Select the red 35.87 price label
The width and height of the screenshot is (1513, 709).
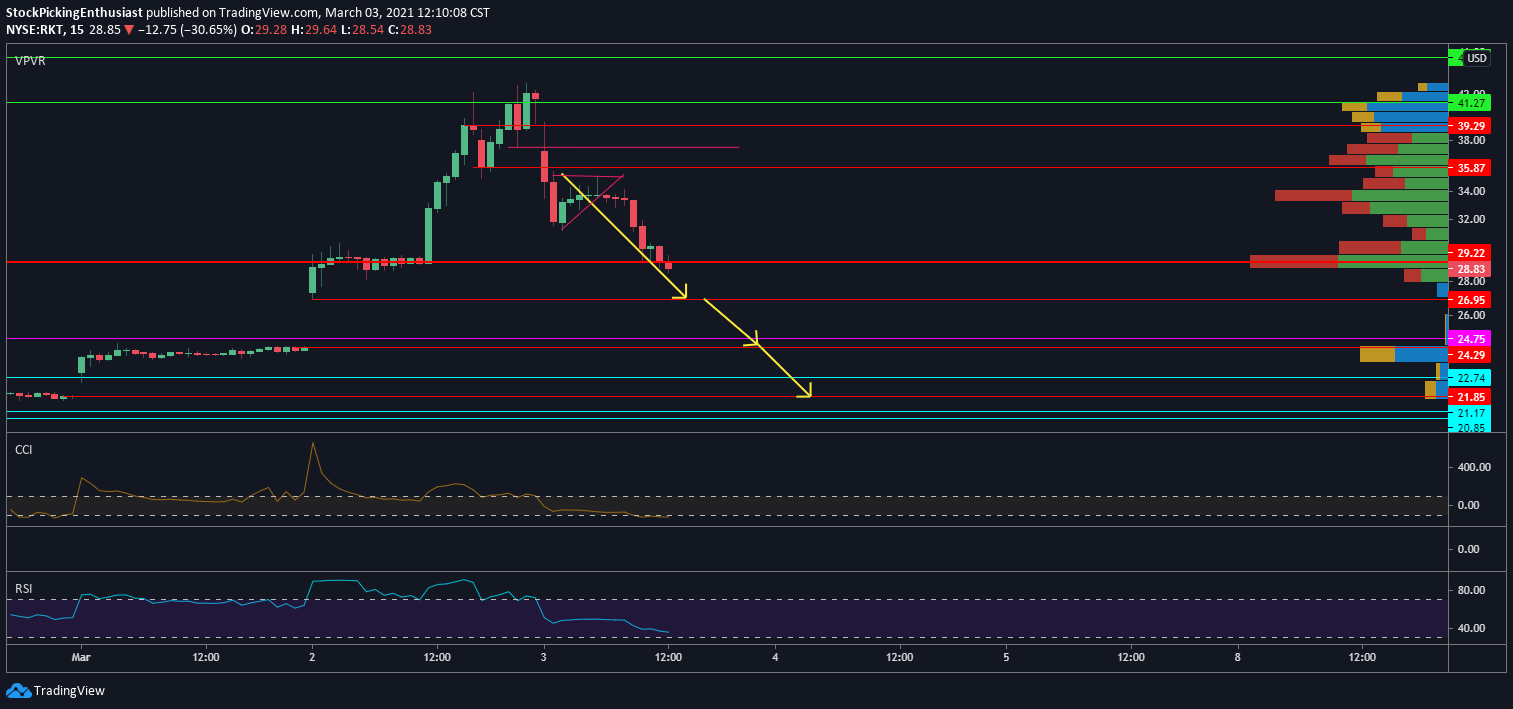tap(1469, 167)
